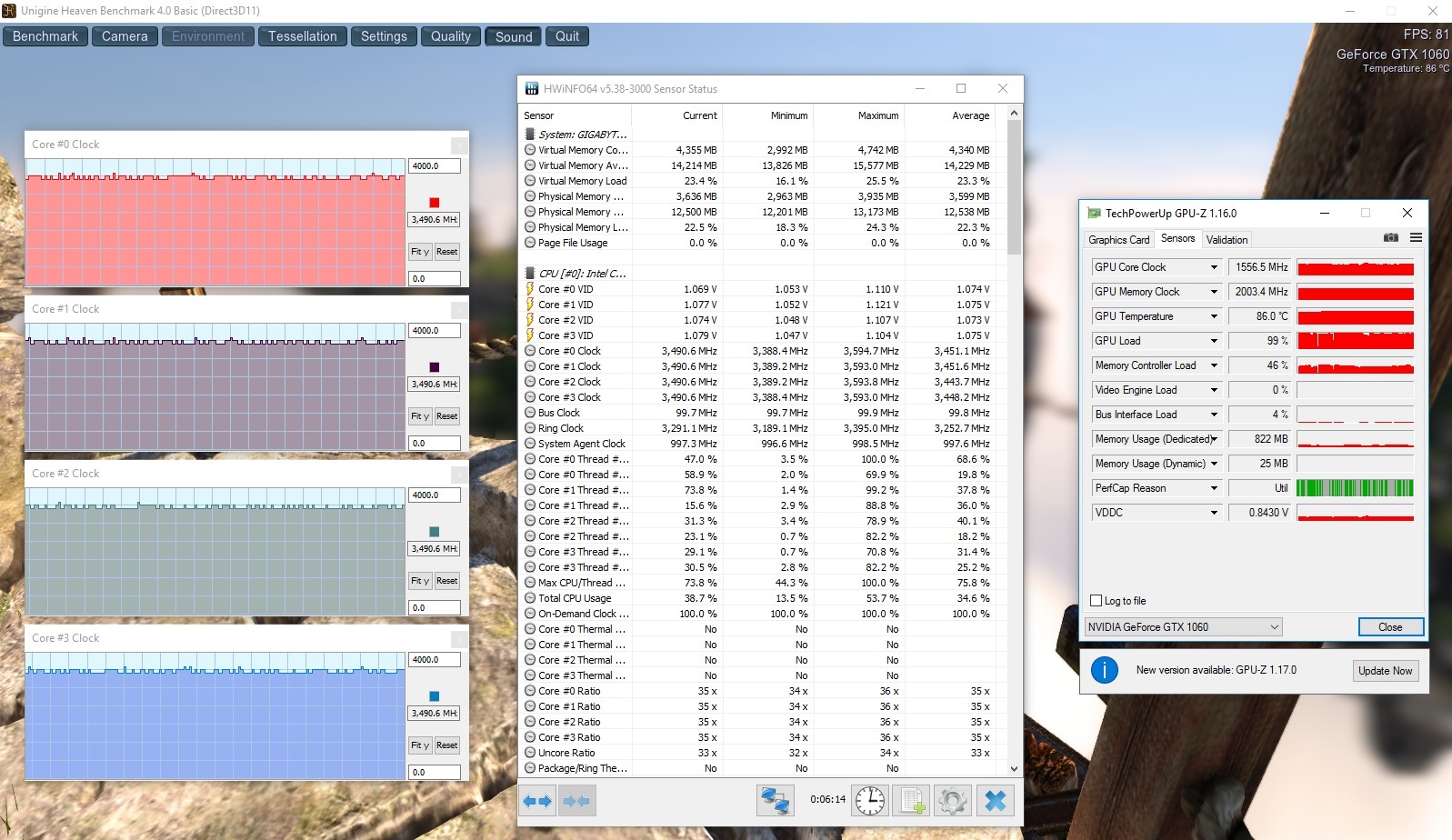Click Fit y in the Core #0 Clock graph

click(420, 252)
